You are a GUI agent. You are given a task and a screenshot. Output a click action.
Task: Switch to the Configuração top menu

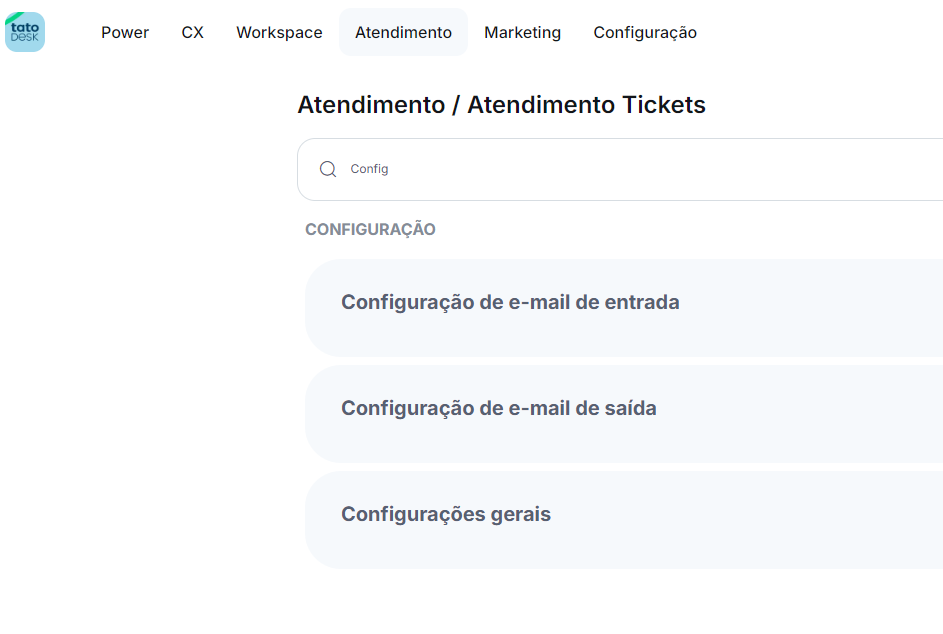[x=645, y=32]
